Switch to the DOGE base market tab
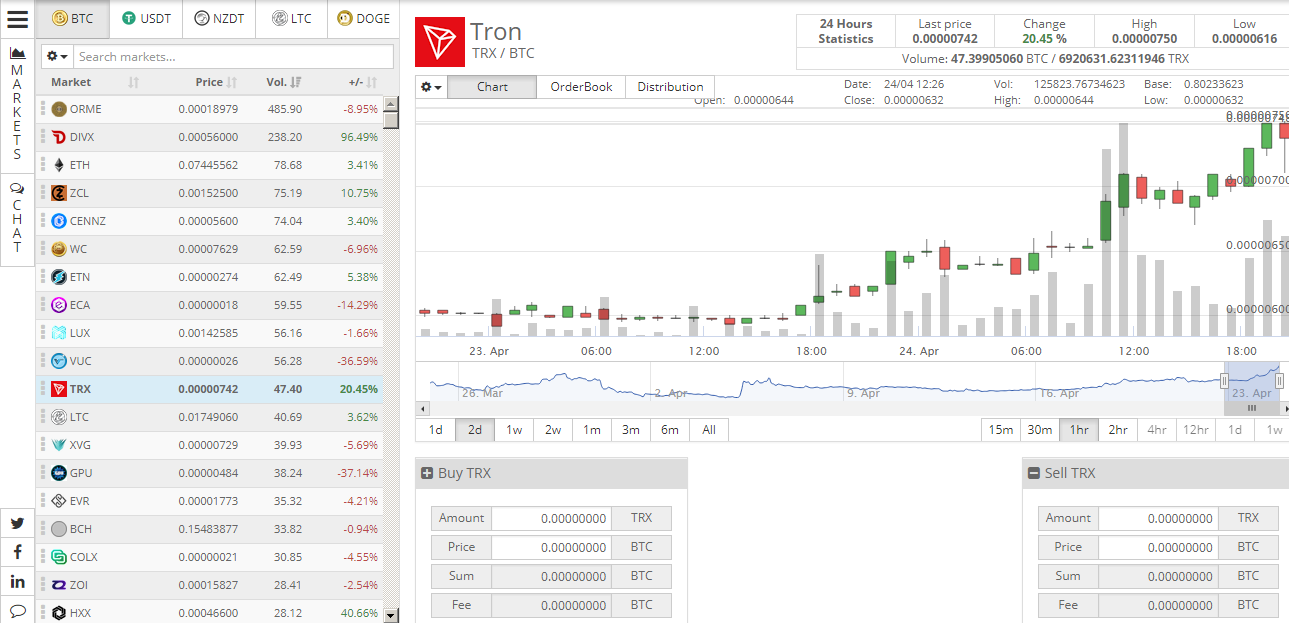Screen dimensions: 1289x623 pyautogui.click(x=364, y=18)
